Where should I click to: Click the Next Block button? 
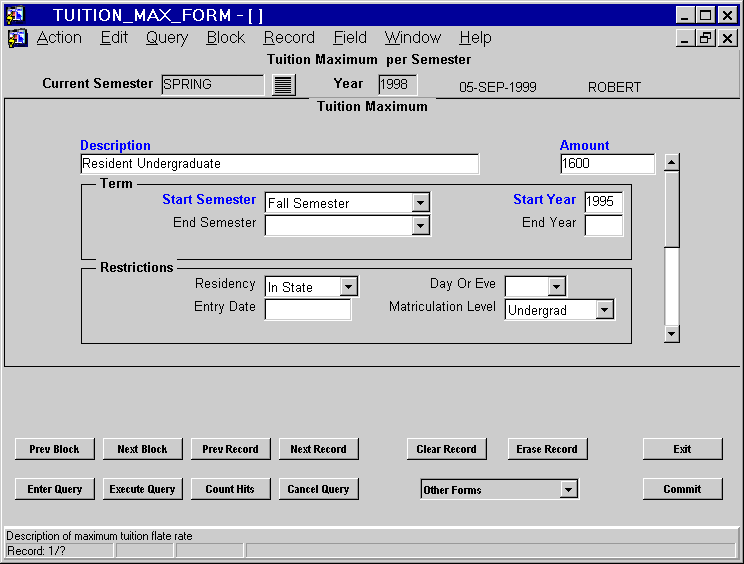point(142,449)
